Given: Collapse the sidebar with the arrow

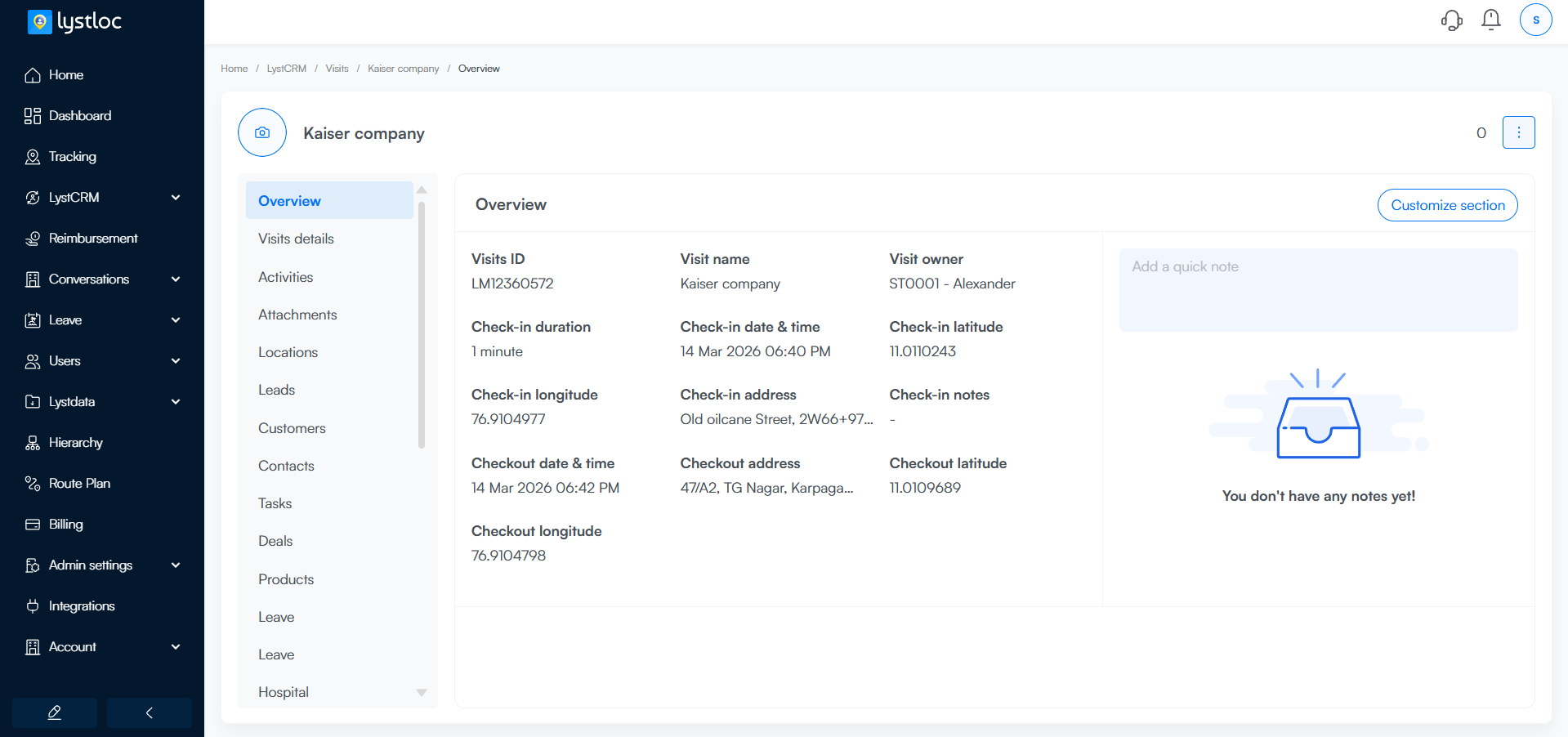Looking at the screenshot, I should (150, 712).
